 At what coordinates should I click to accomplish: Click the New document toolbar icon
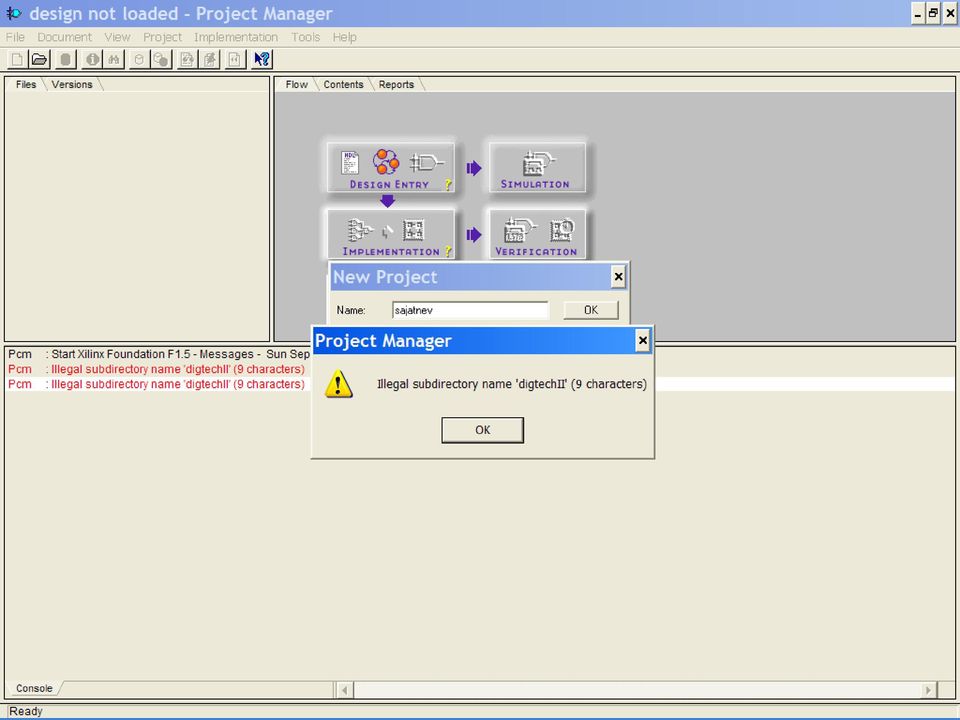click(x=17, y=59)
